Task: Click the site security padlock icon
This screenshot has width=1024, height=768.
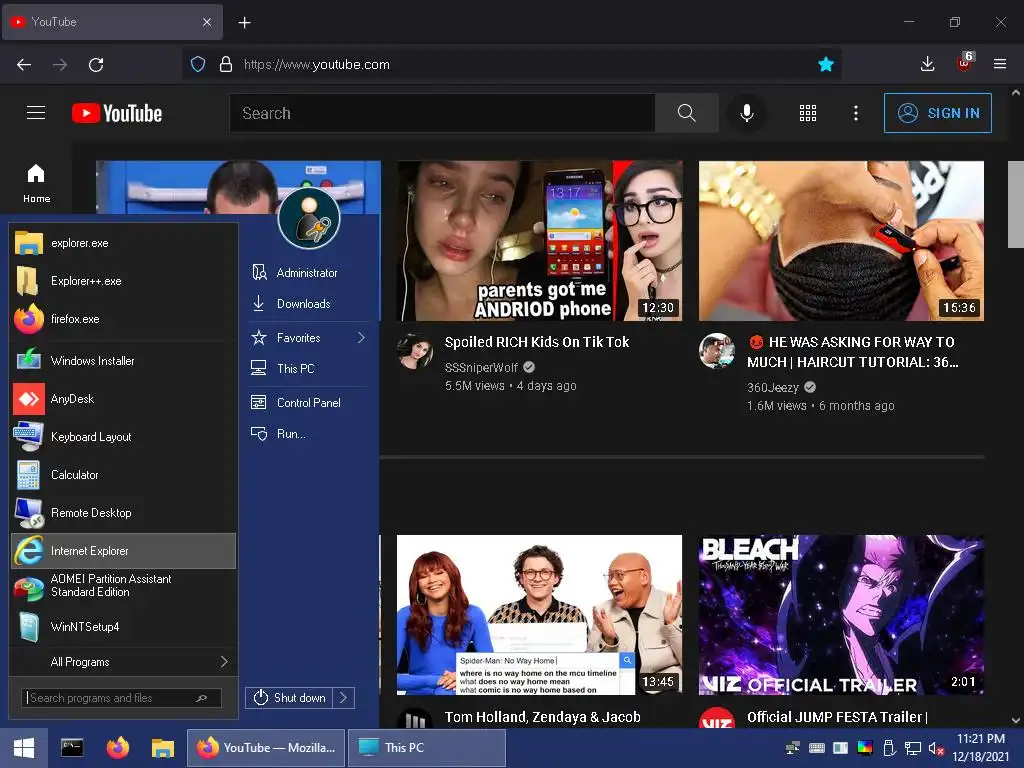Action: (226, 64)
